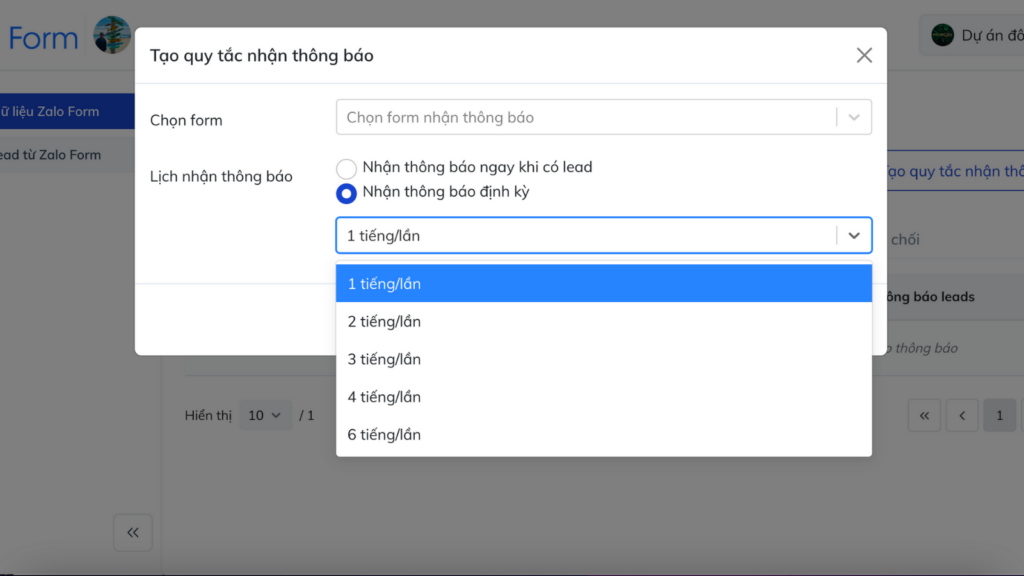This screenshot has width=1024, height=576.
Task: Choose the 6 tiếng/lần option
Action: 603,435
